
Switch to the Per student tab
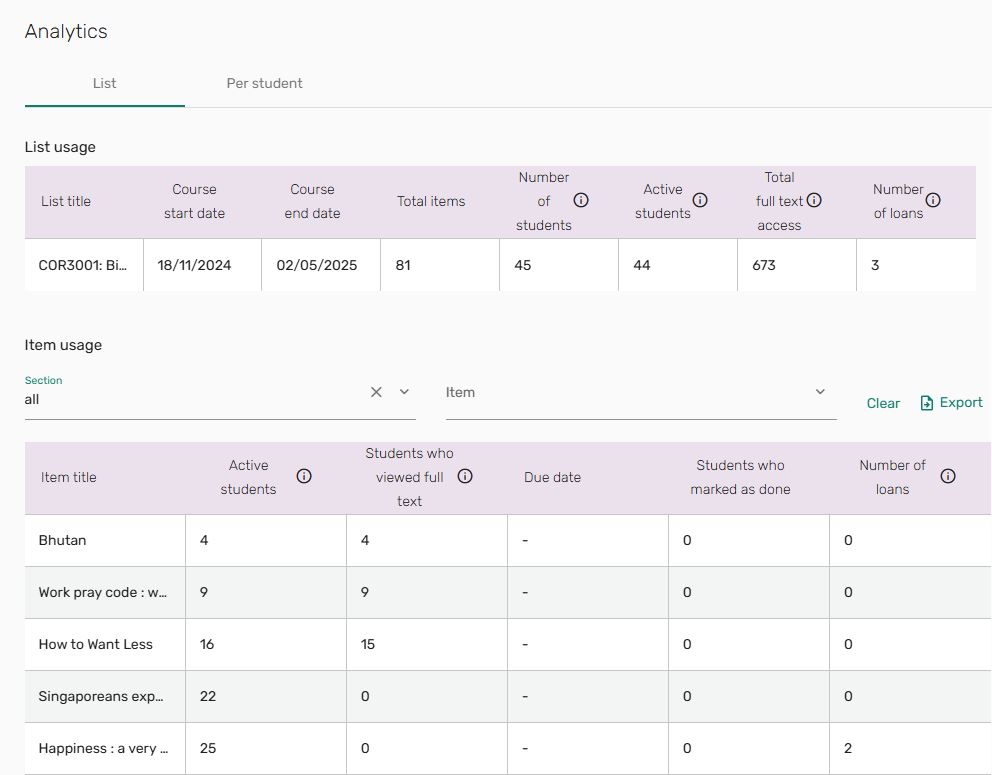(x=264, y=83)
